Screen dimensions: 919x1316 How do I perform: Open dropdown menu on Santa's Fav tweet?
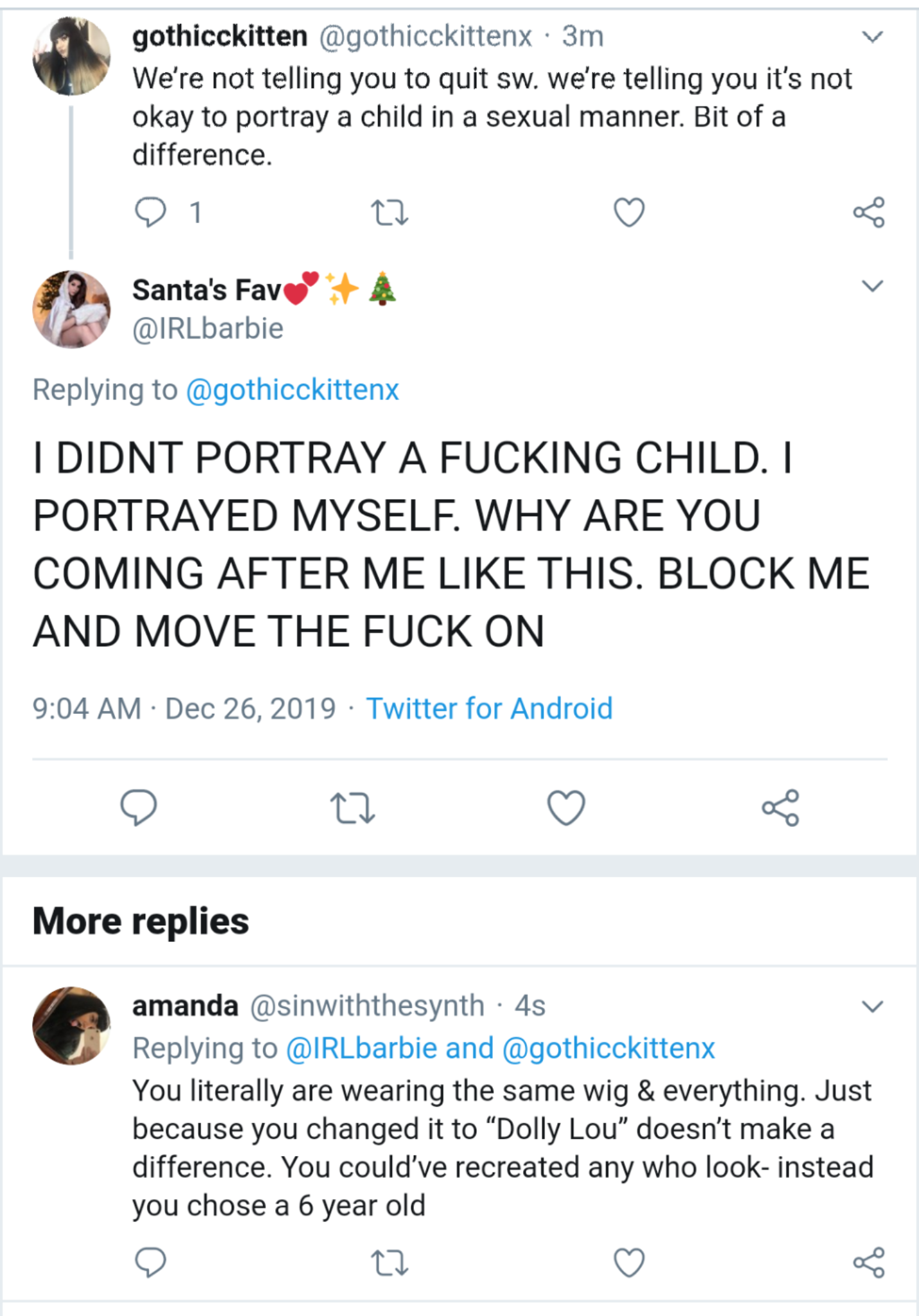coord(871,285)
